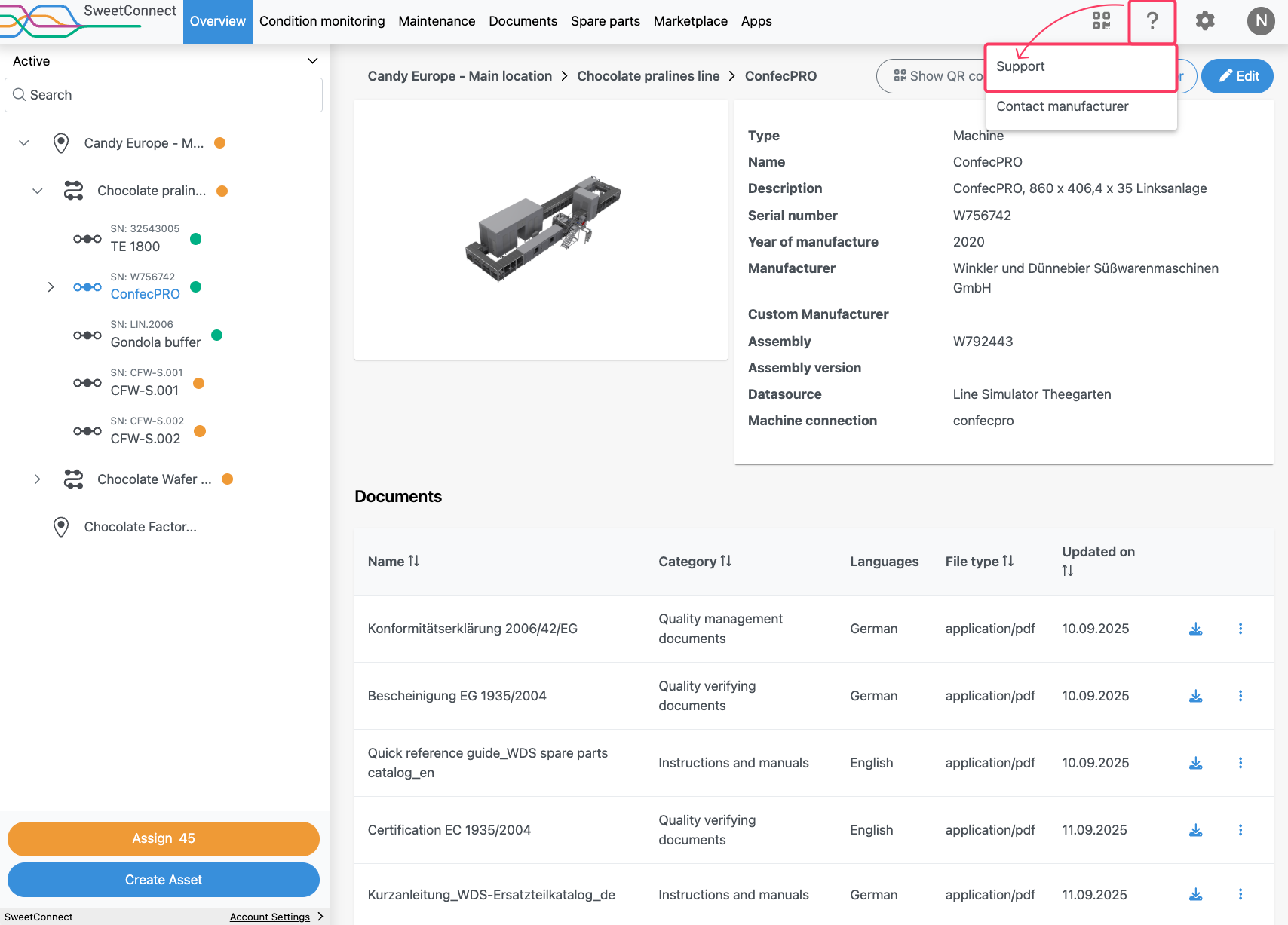Click the Chocolate Factory location pin icon
Screen dimensions: 1288x925
61,527
